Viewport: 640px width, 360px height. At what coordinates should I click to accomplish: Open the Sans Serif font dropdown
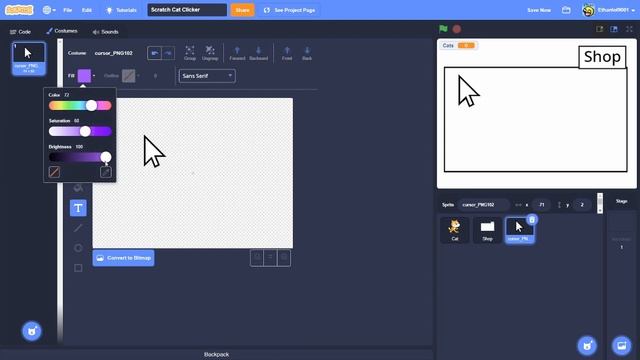[207, 76]
